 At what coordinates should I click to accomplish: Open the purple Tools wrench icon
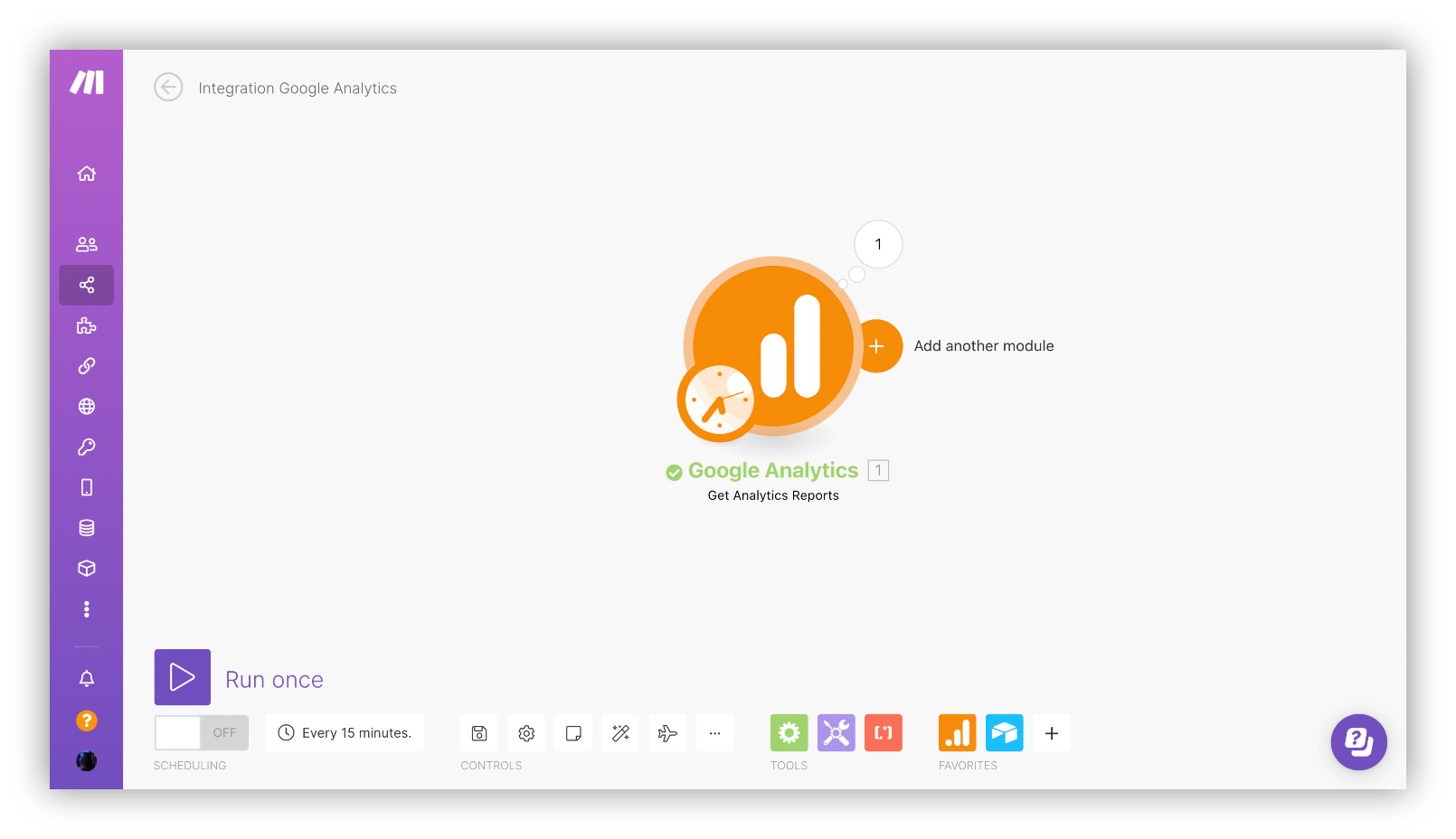pyautogui.click(x=837, y=733)
